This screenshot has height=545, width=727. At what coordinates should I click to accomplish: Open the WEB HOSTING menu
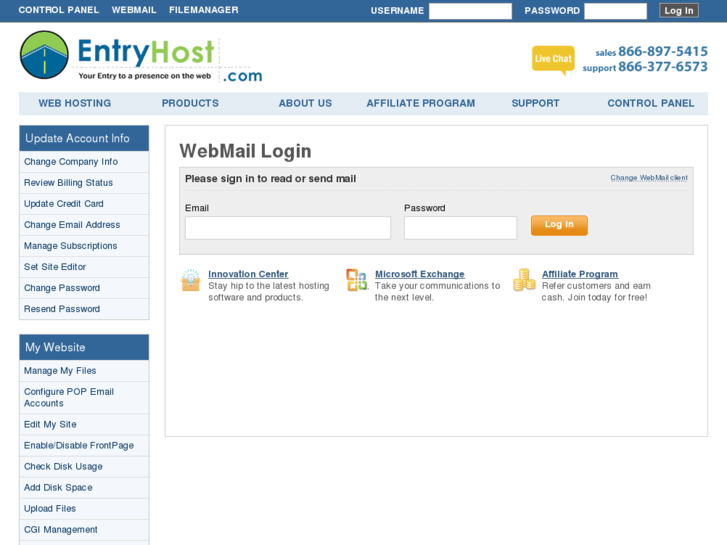pos(75,103)
